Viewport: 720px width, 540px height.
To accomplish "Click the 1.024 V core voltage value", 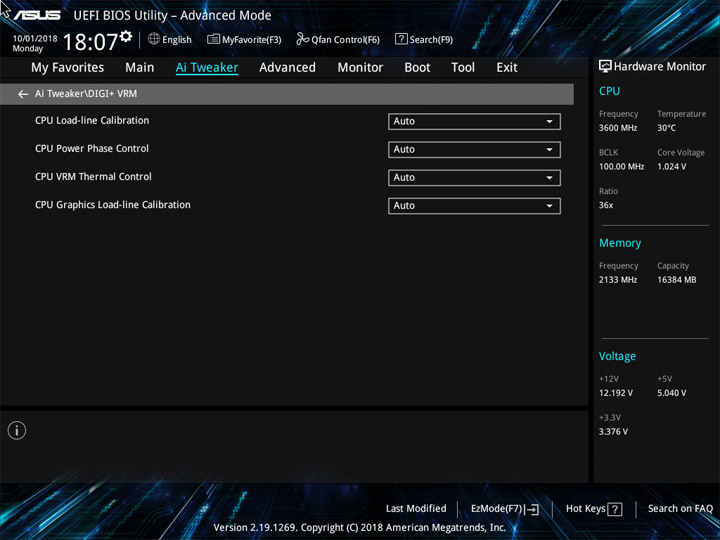I will tap(671, 166).
